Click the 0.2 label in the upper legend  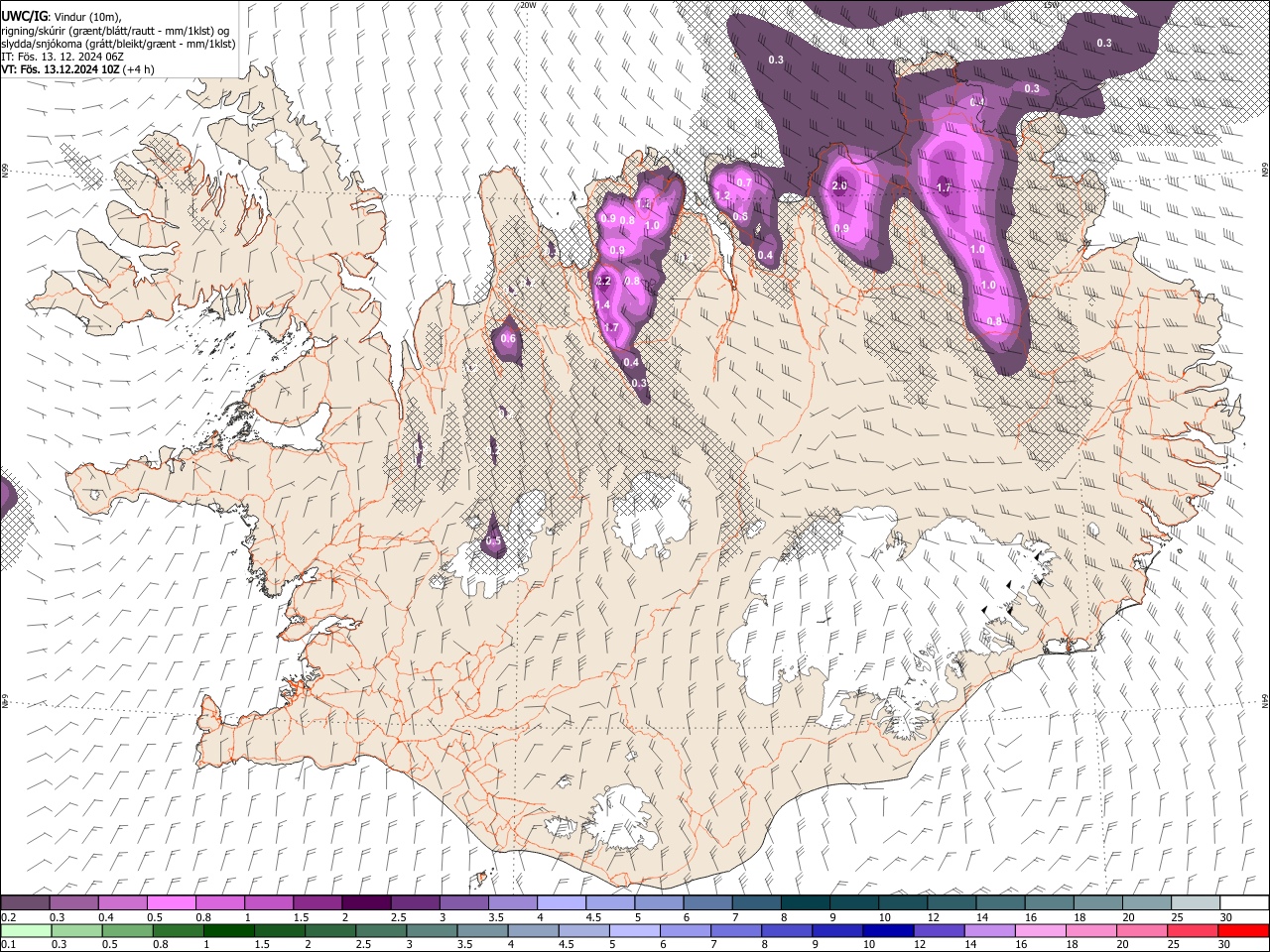pos(8,918)
